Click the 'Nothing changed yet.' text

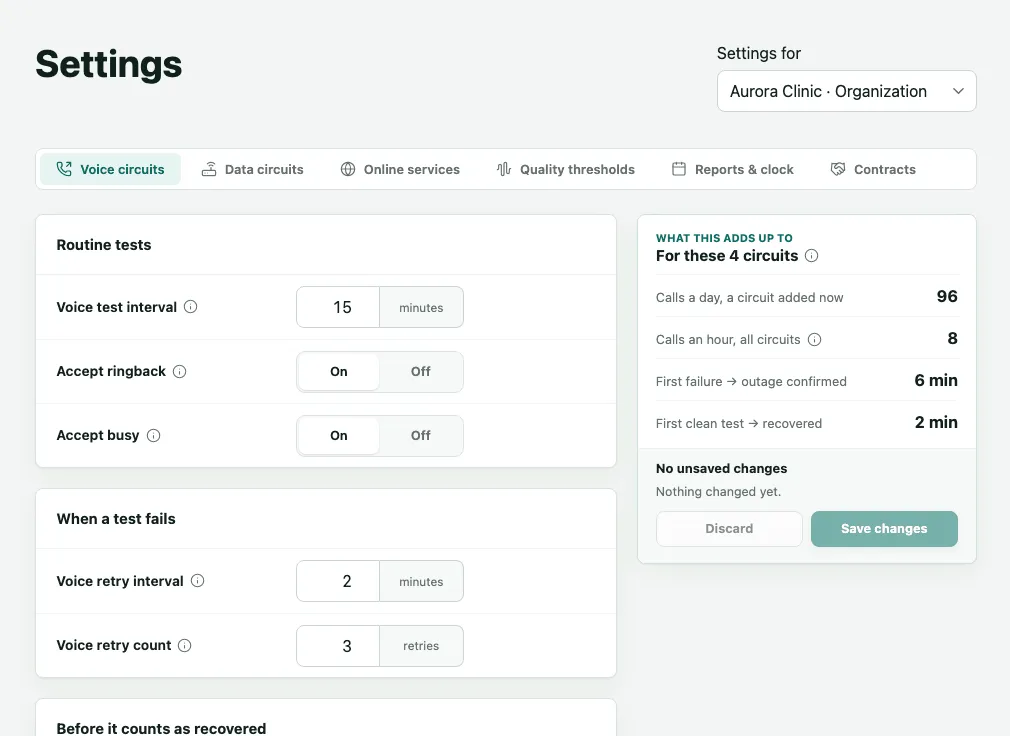click(x=718, y=492)
